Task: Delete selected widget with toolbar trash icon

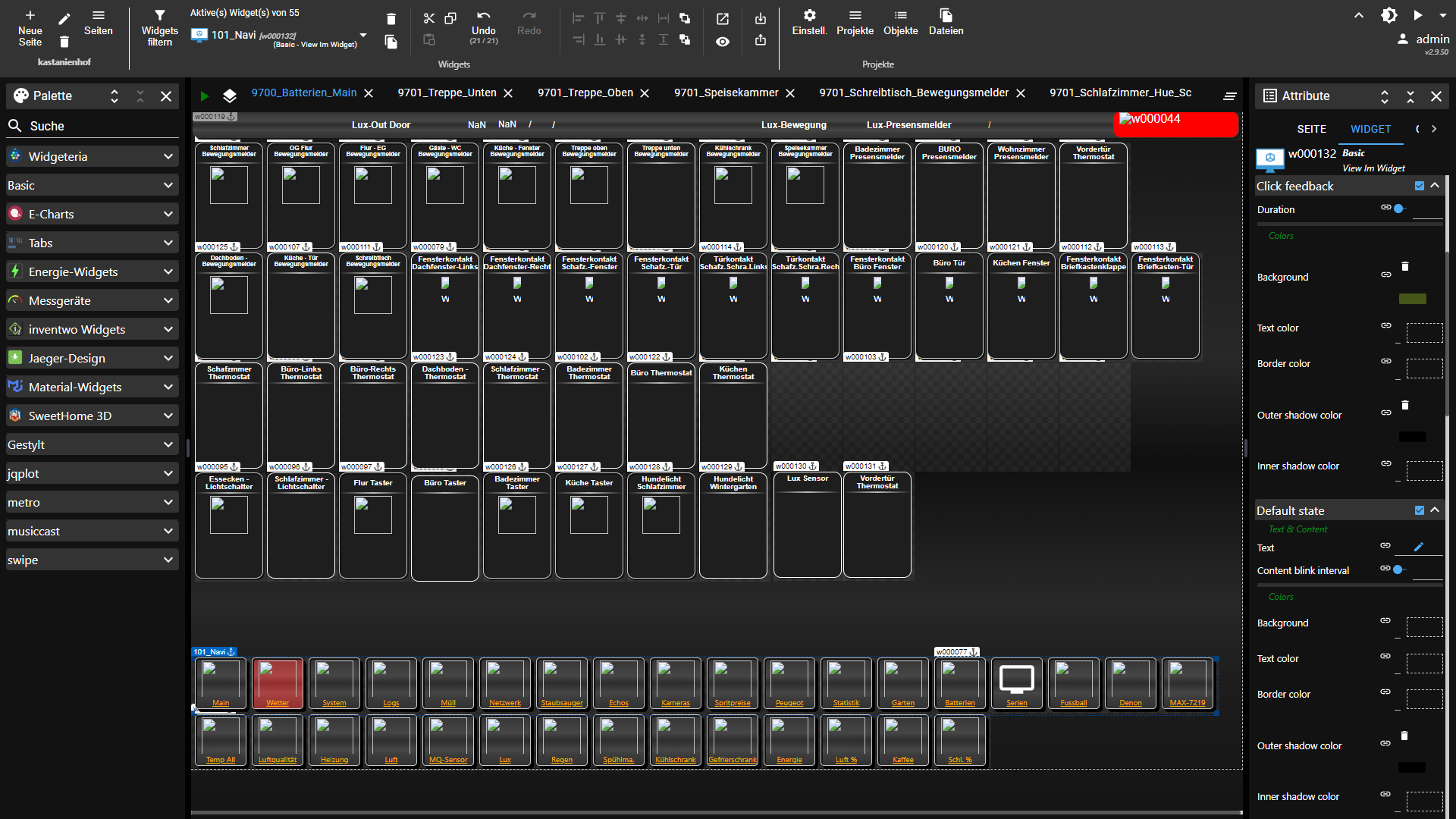Action: 391,19
